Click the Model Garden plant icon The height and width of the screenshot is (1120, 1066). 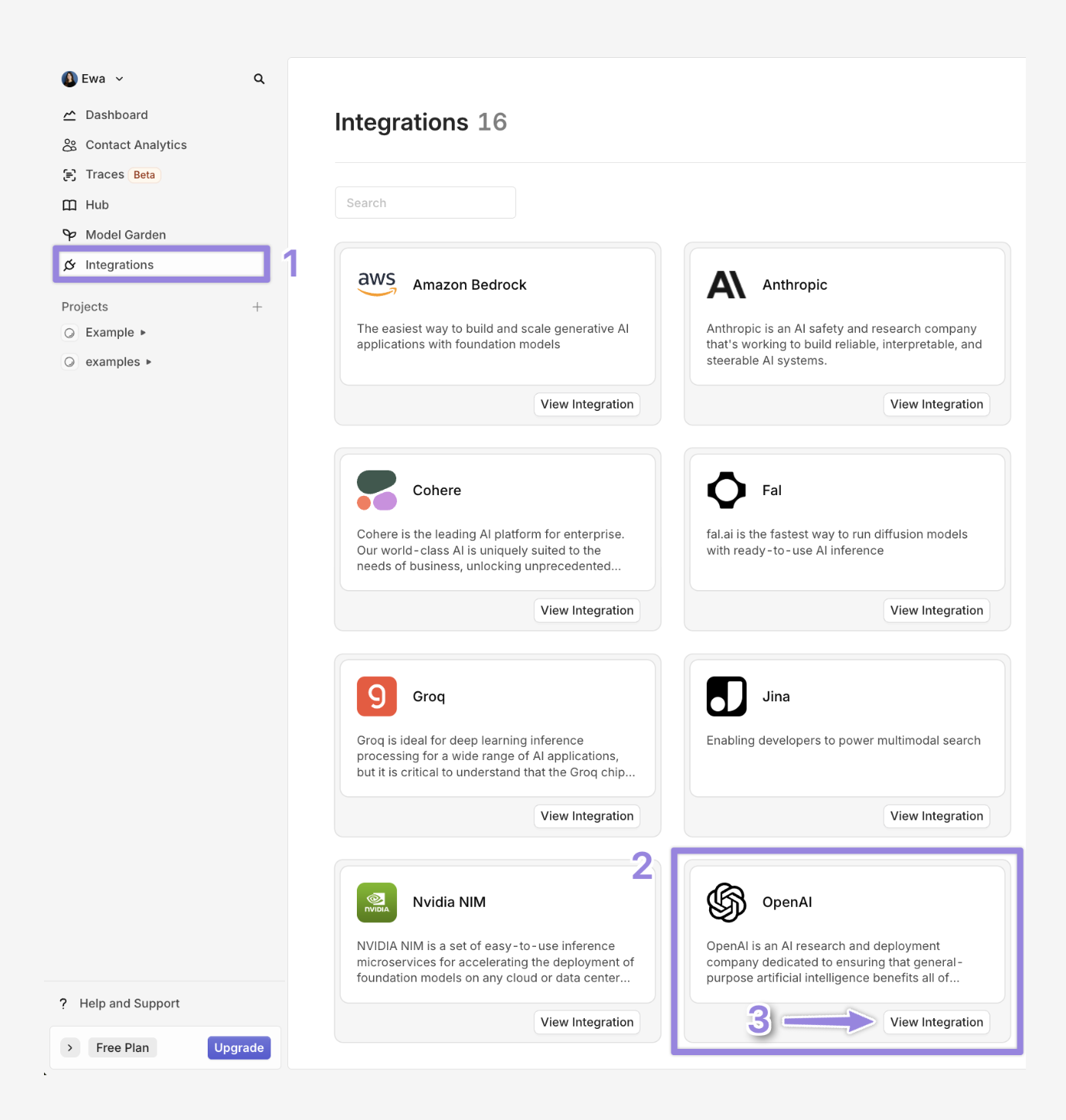[70, 235]
